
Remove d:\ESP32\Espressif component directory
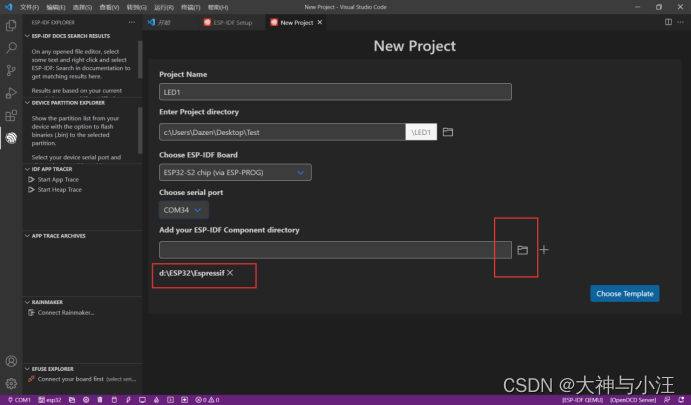tap(230, 273)
